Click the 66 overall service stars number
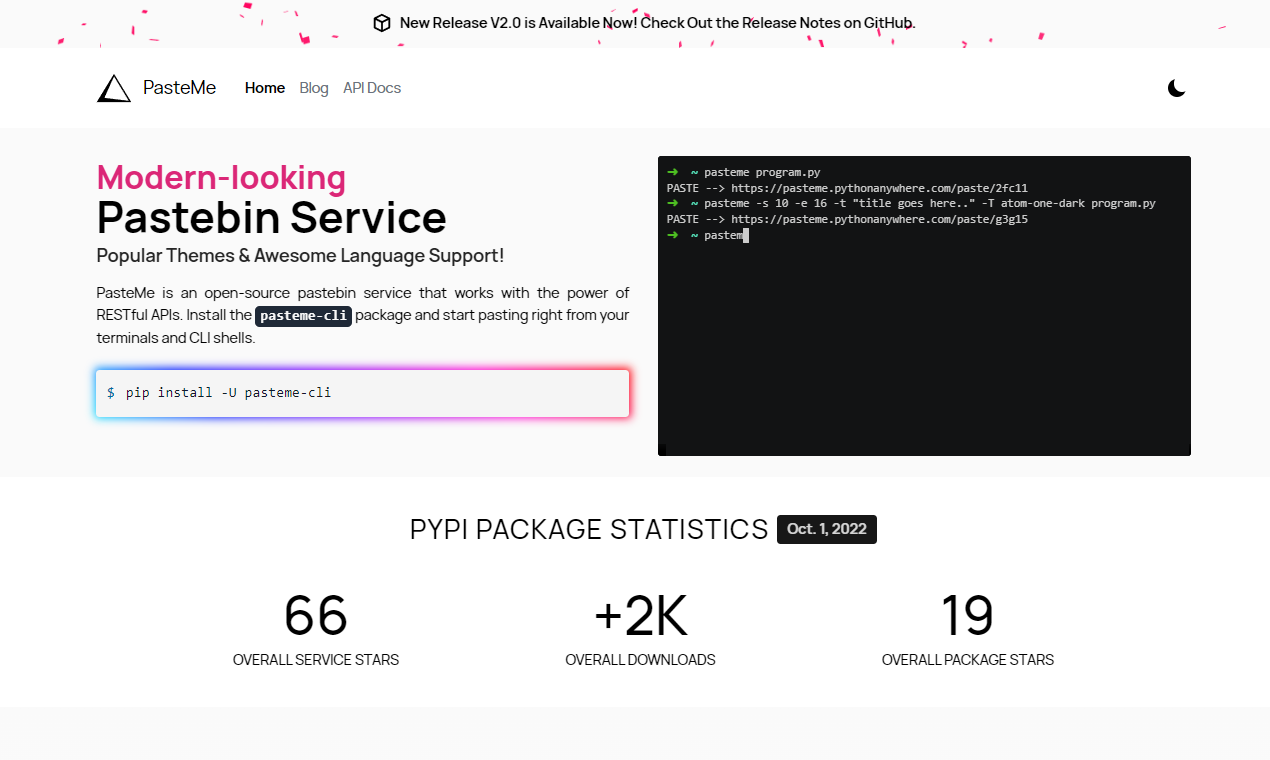Image resolution: width=1270 pixels, height=760 pixels. (316, 615)
